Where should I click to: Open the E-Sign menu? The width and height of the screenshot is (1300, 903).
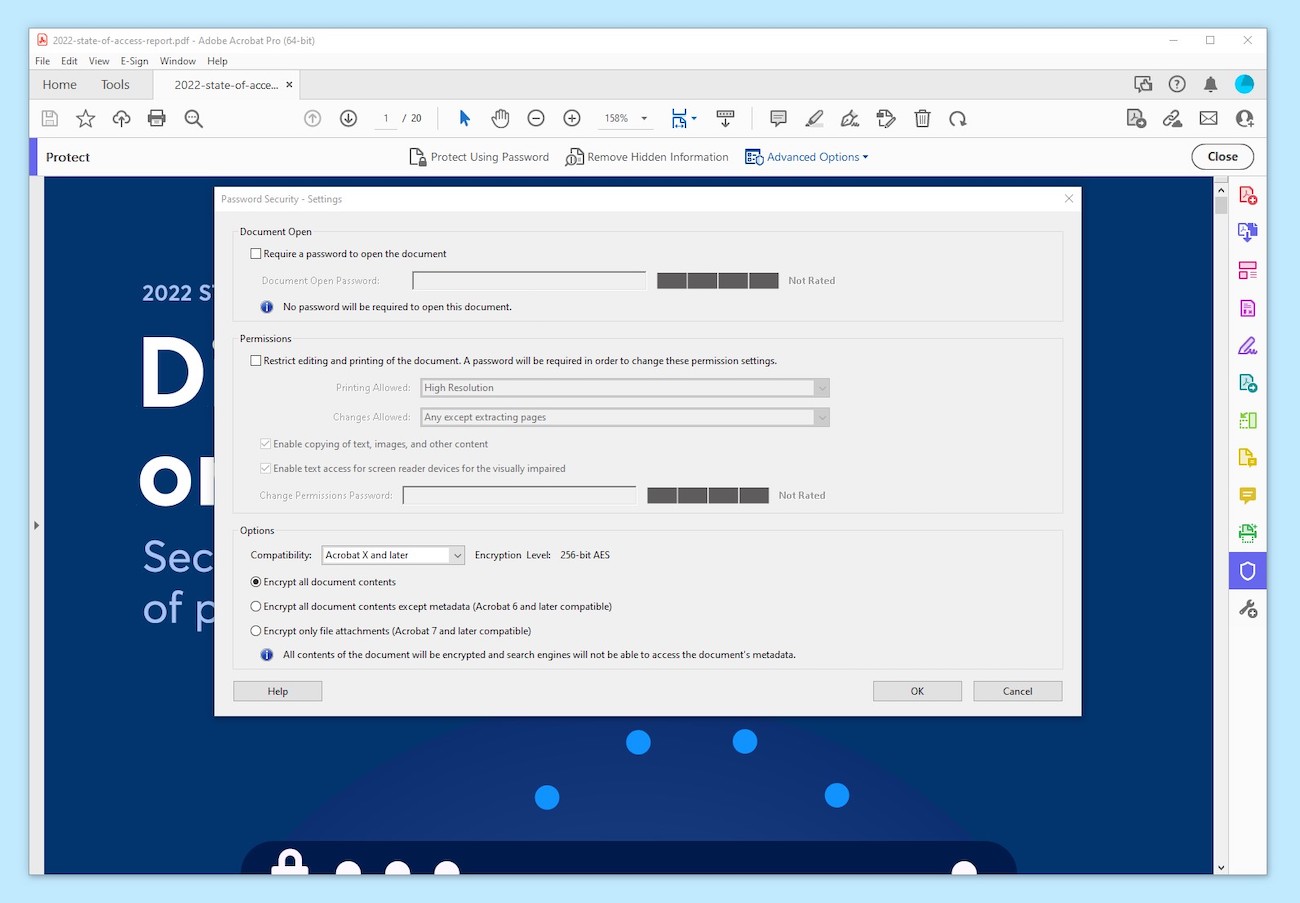tap(134, 60)
